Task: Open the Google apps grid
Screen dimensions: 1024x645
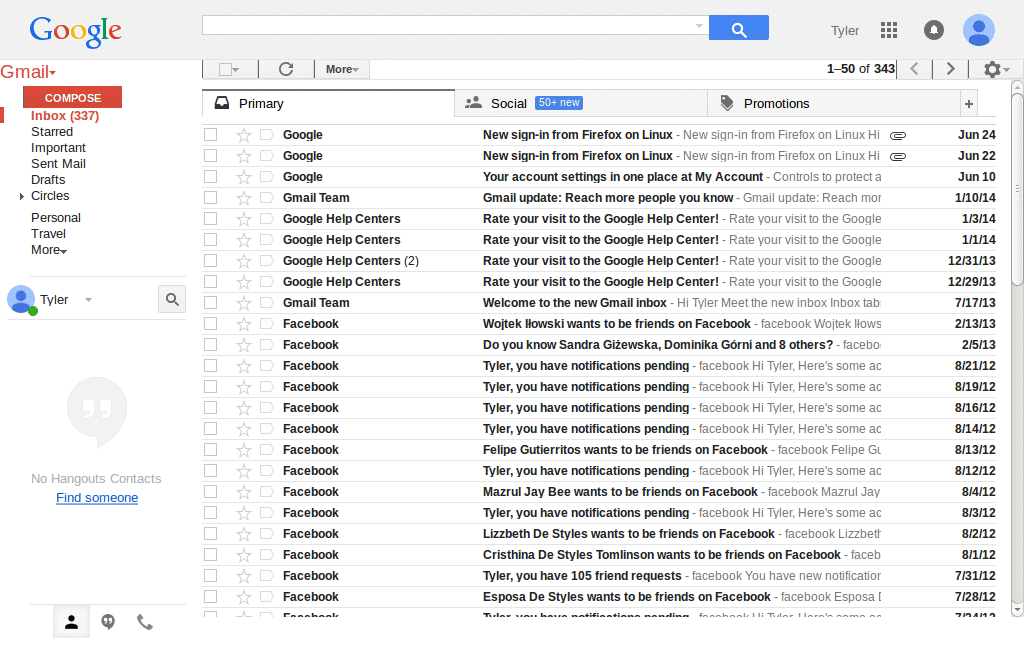Action: click(x=889, y=30)
